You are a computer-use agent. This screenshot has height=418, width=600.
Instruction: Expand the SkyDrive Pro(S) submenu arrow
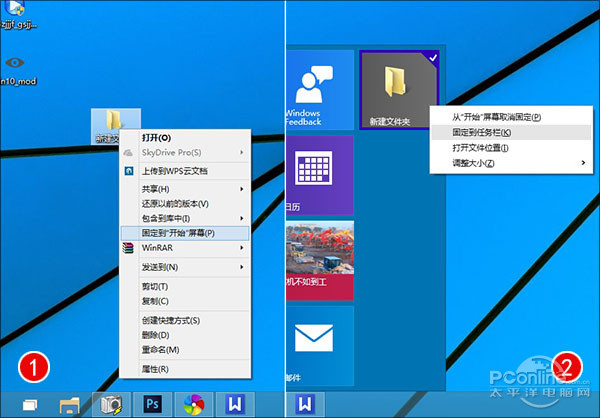pyautogui.click(x=241, y=152)
